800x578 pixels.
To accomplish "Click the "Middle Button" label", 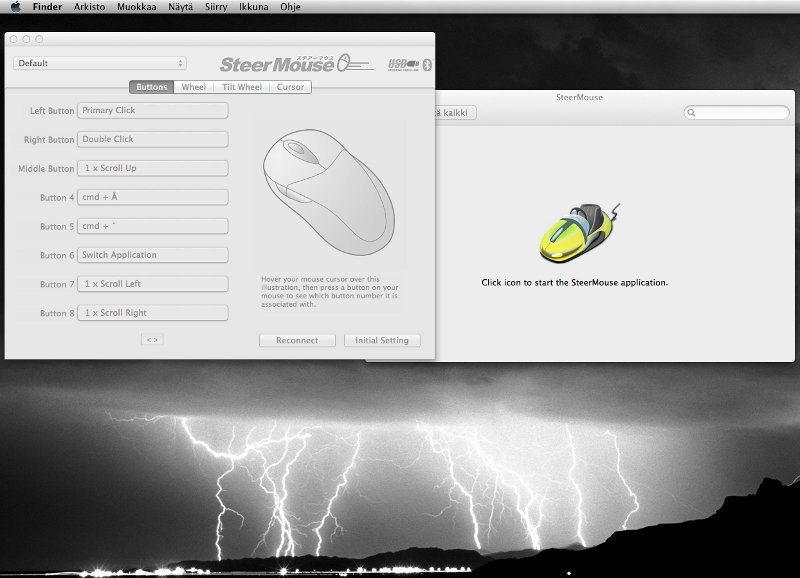I will tap(46, 169).
